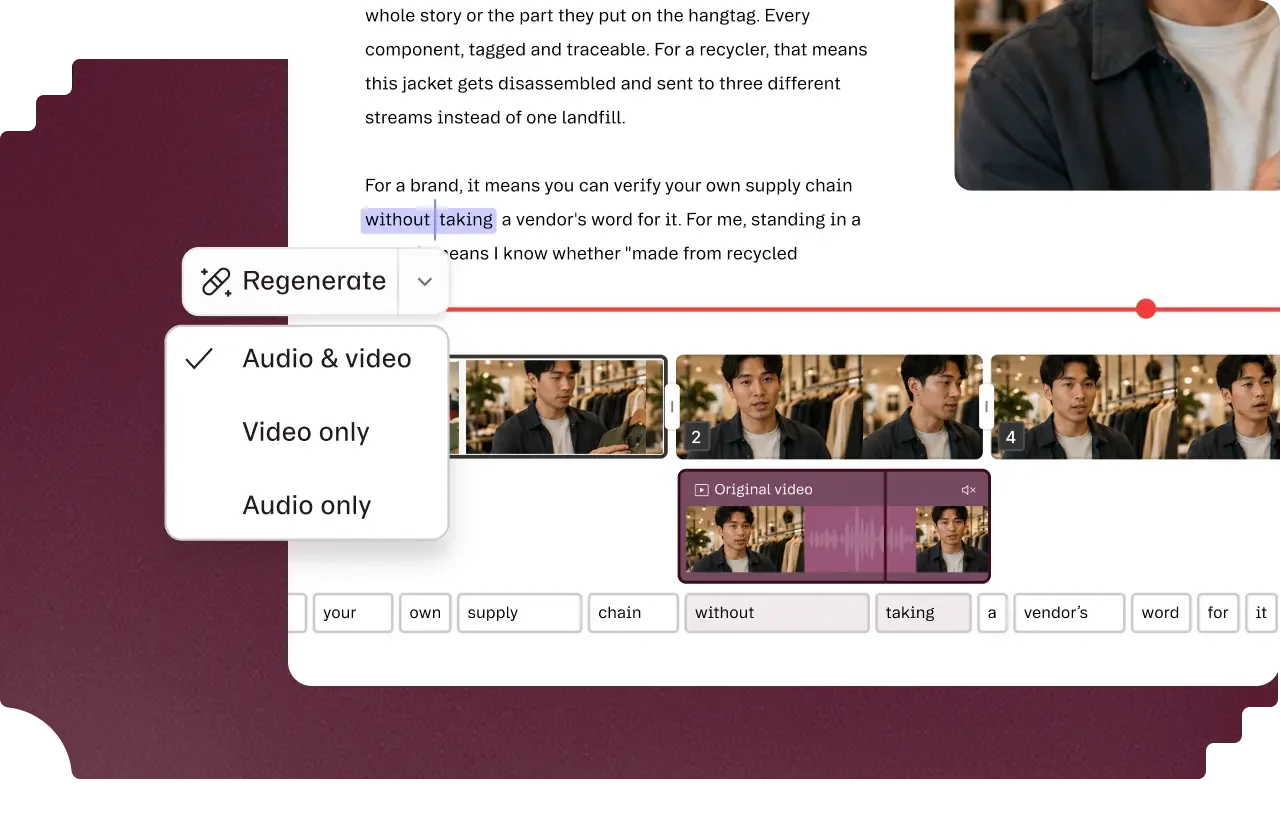Image resolution: width=1281 pixels, height=840 pixels.
Task: Choose the Video only option
Action: coord(306,432)
